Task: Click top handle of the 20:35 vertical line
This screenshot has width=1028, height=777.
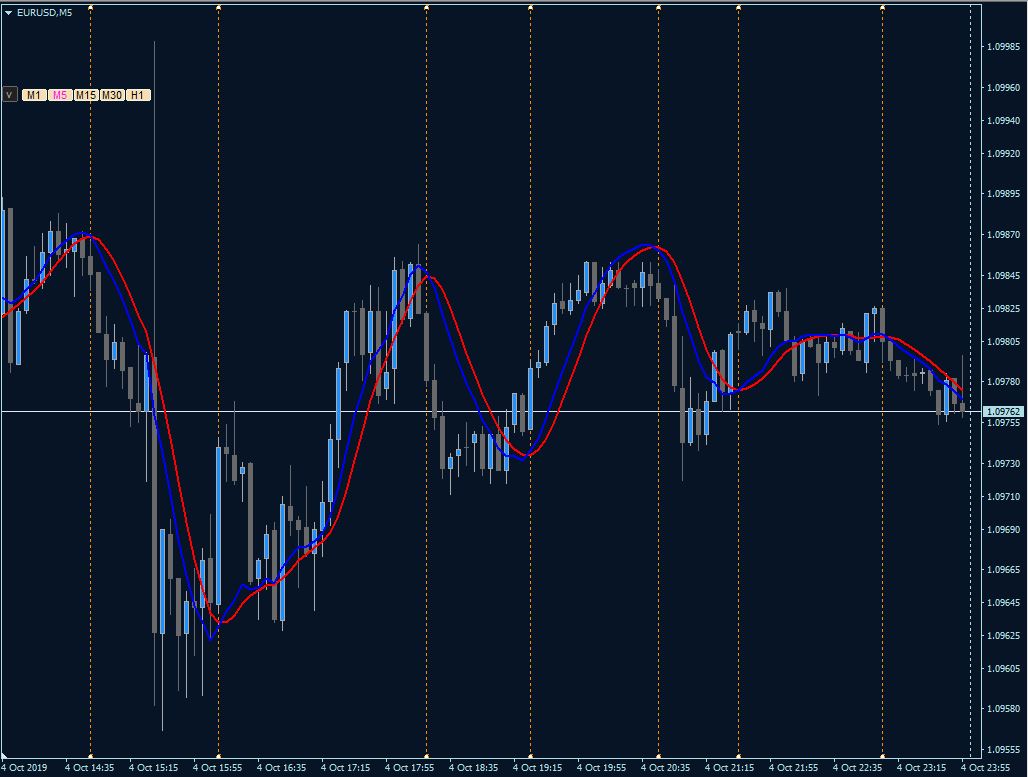Action: pyautogui.click(x=658, y=7)
